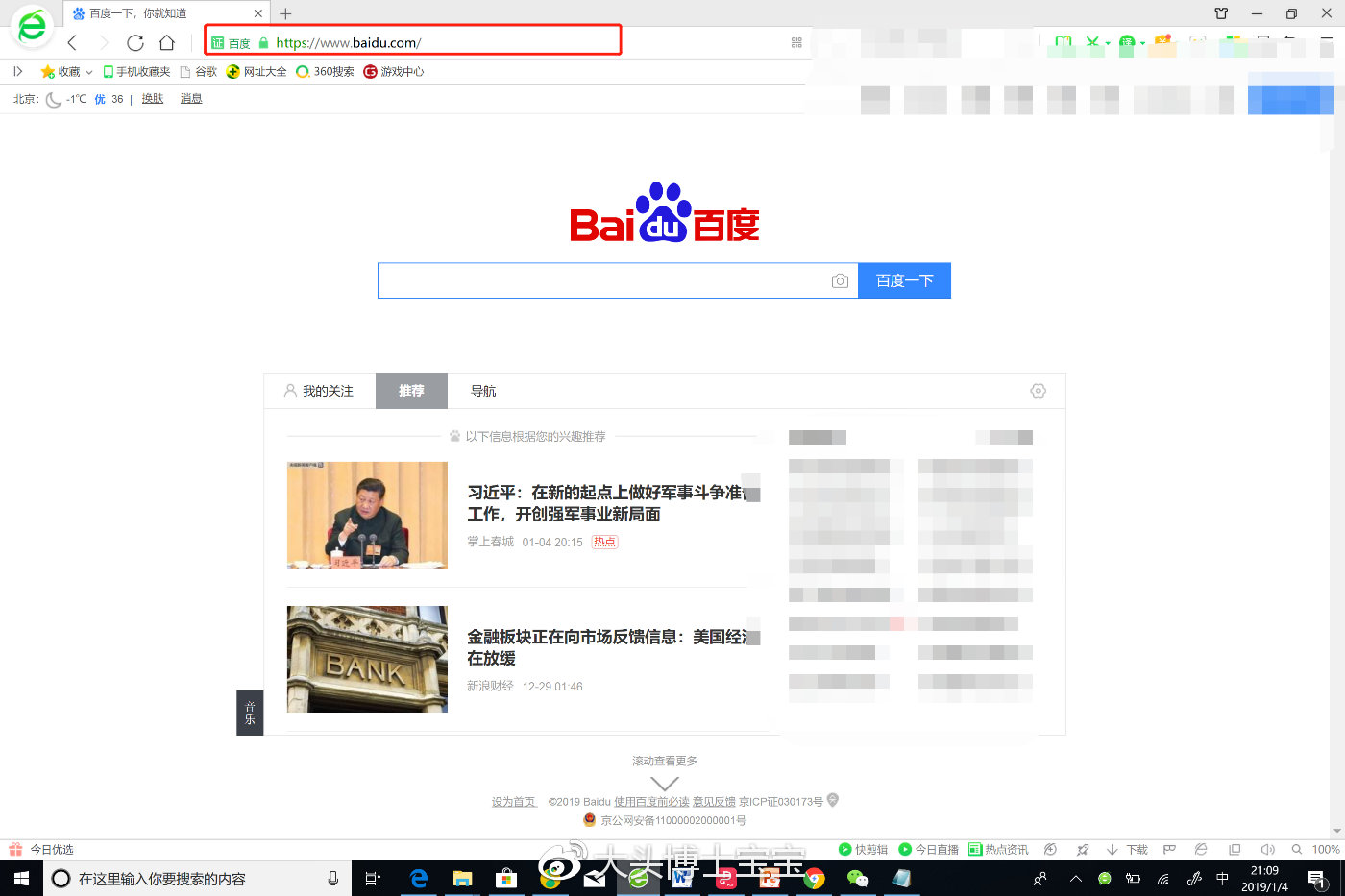Open 下载 downloads in status bar
This screenshot has height=896, width=1345.
click(x=1127, y=850)
